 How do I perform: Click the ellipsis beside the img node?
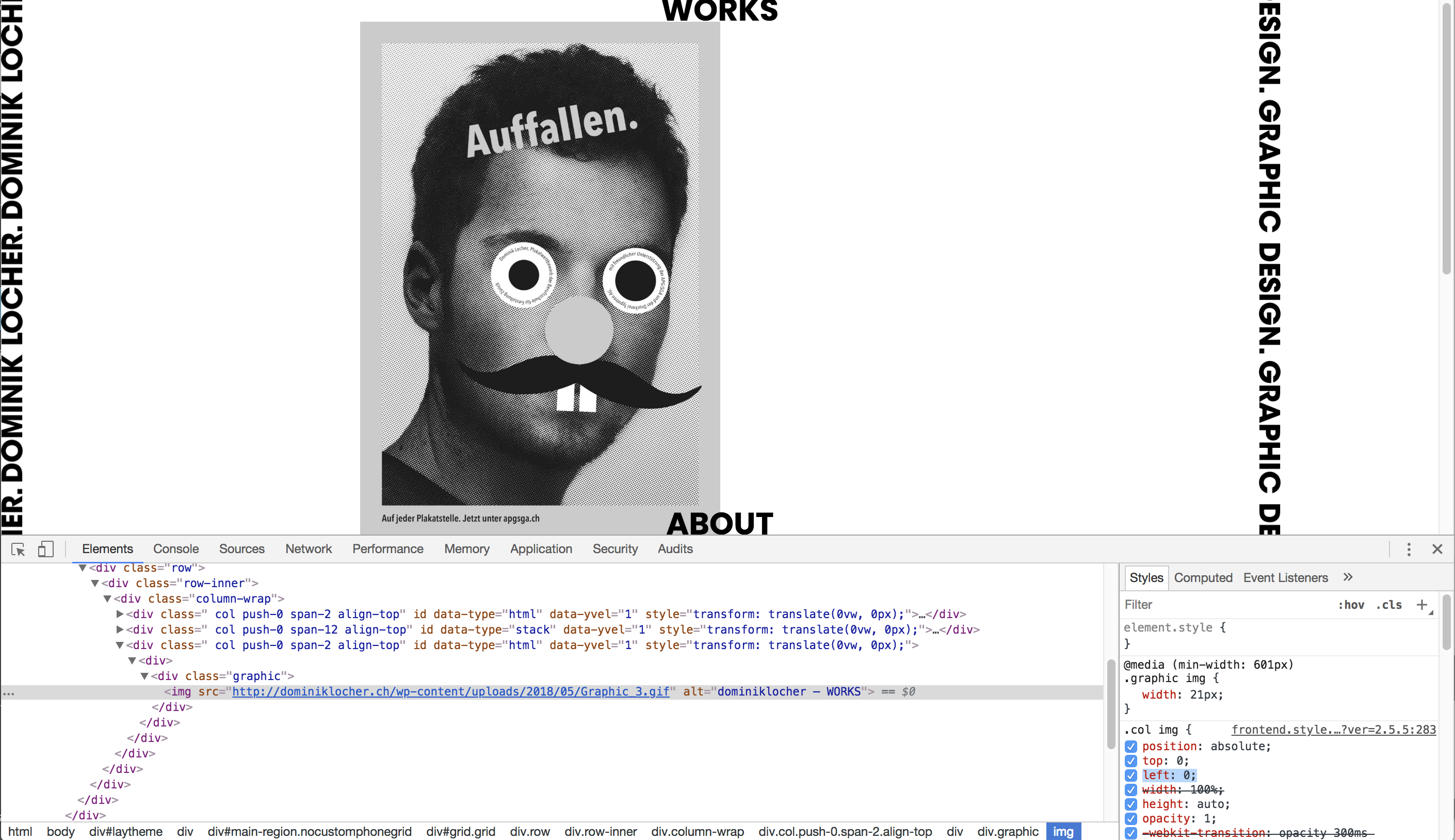click(9, 693)
